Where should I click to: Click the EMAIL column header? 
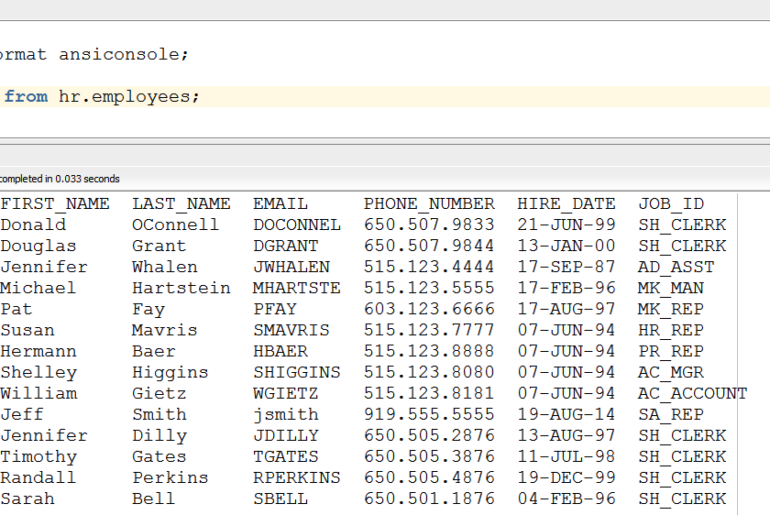(280, 204)
